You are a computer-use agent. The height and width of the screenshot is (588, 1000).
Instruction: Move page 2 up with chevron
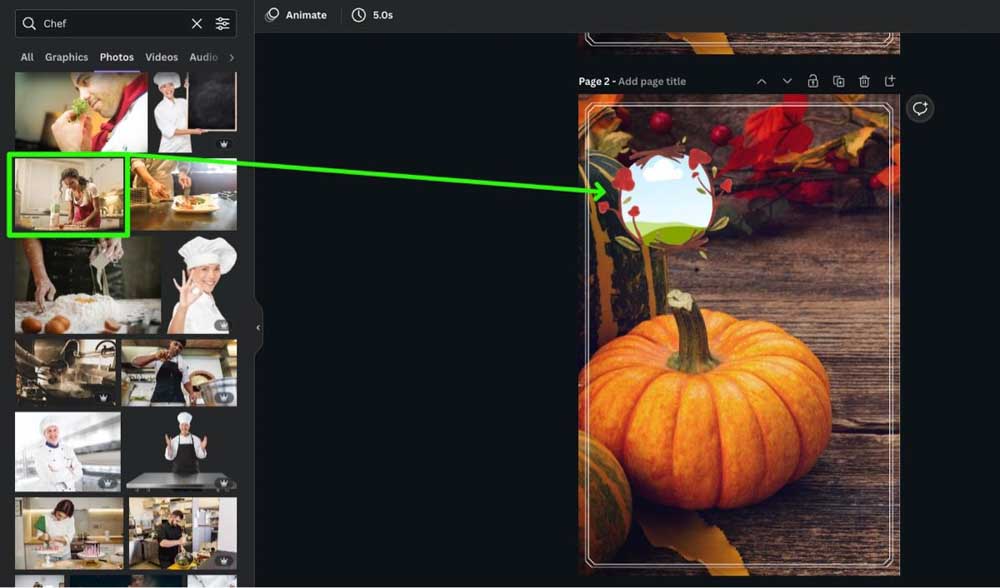pos(761,82)
